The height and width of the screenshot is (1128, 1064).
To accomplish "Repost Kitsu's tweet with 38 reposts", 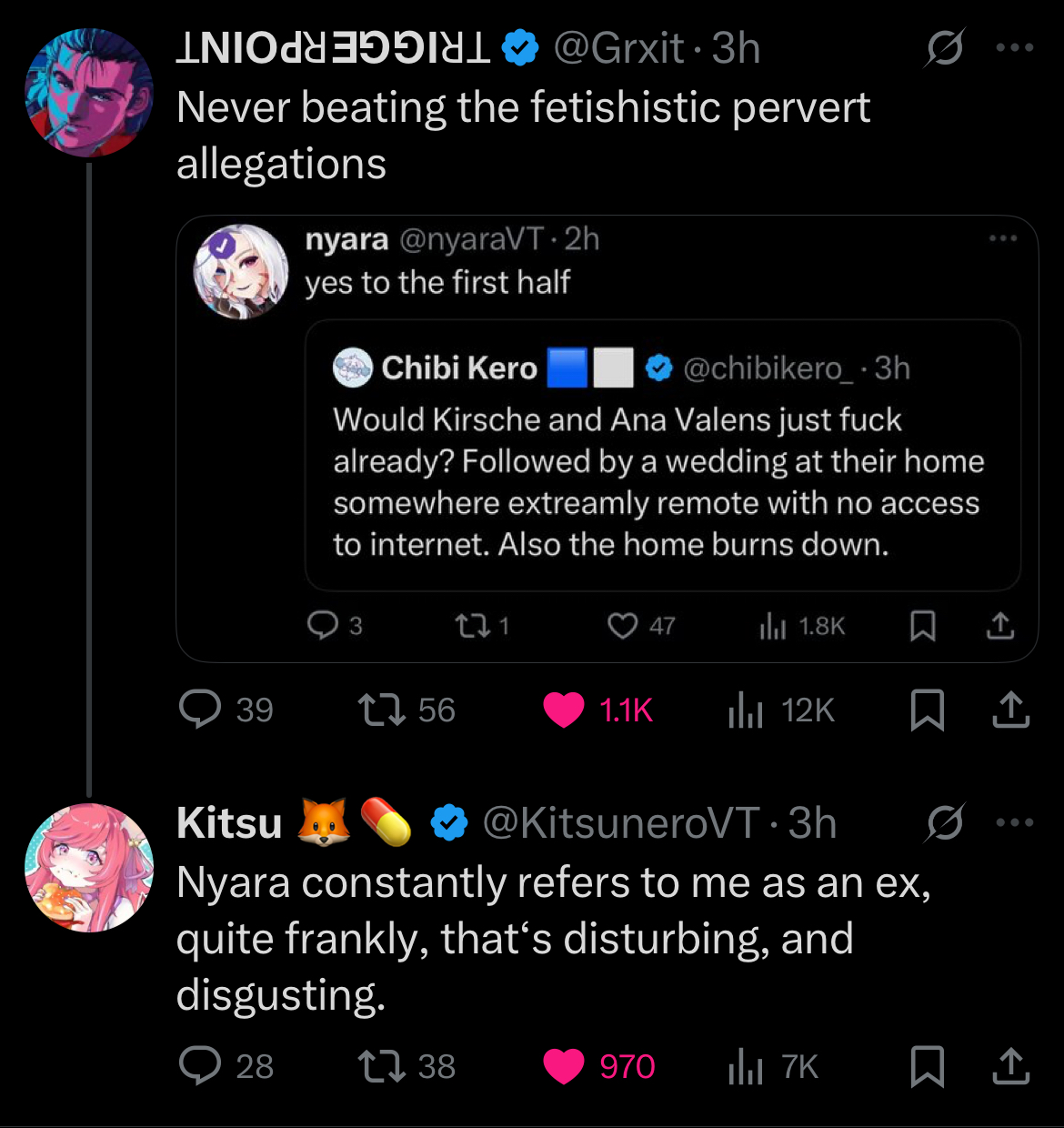I will coord(382,1066).
